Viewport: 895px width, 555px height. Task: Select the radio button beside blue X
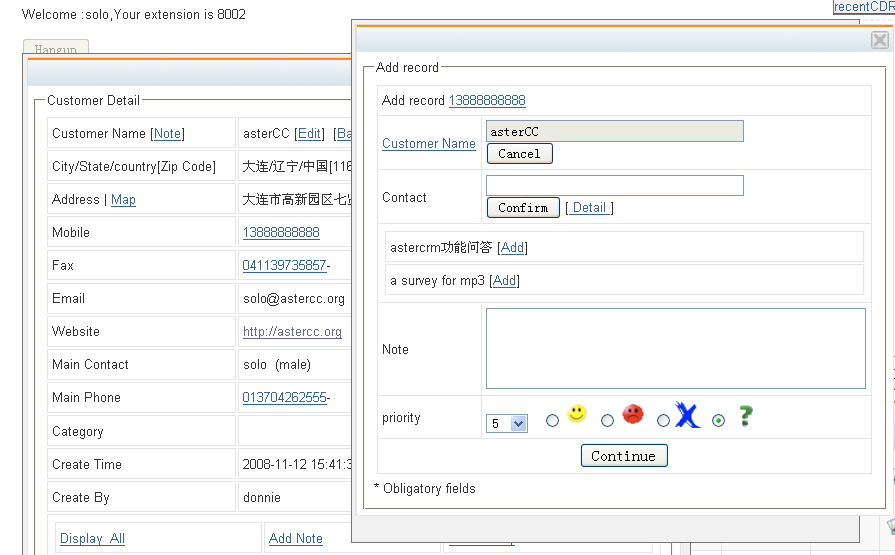pos(663,421)
